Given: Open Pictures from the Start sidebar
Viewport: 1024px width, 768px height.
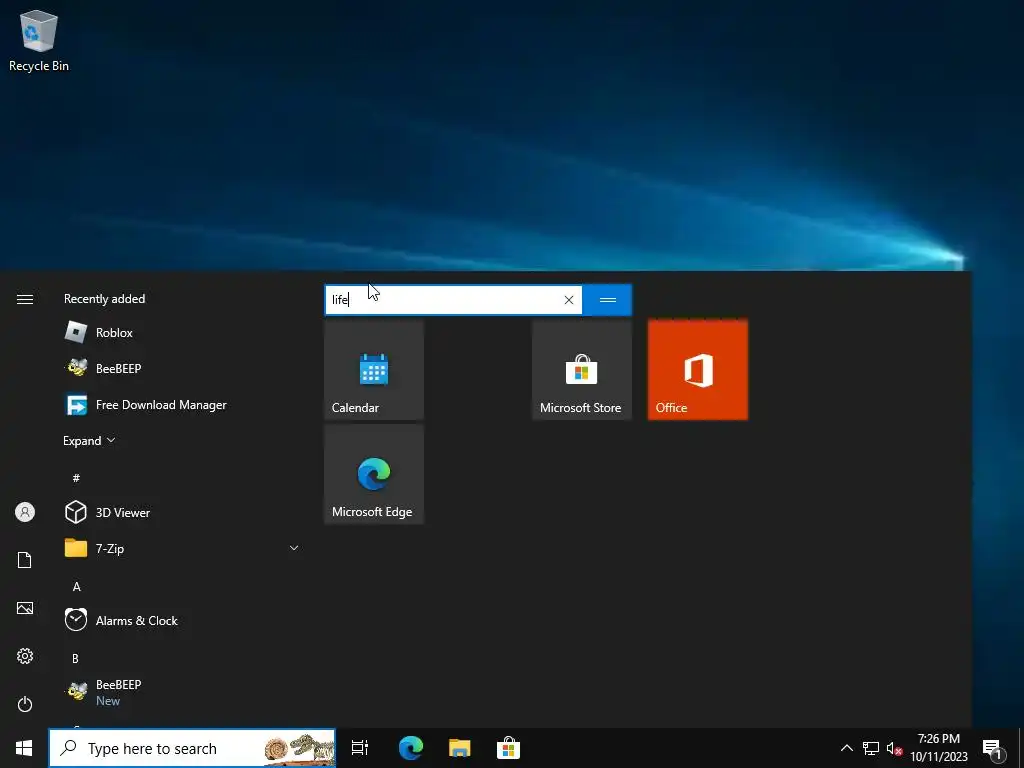Looking at the screenshot, I should (25, 608).
